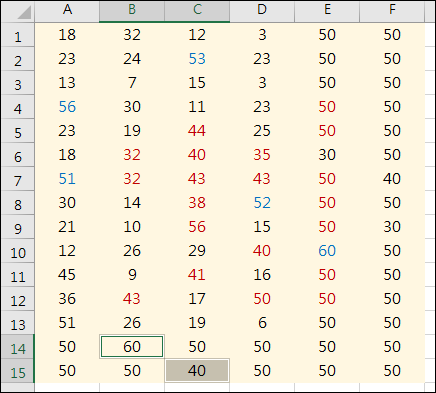Click cell A12 containing 36
The height and width of the screenshot is (393, 436).
[67, 299]
